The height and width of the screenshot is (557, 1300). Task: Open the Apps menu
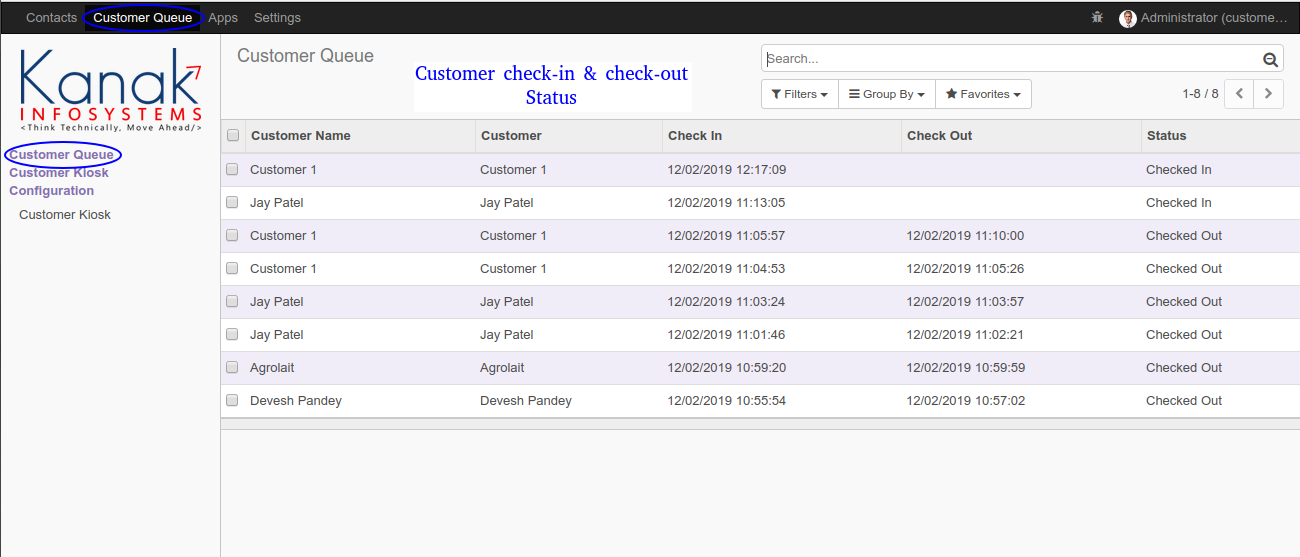click(x=223, y=18)
